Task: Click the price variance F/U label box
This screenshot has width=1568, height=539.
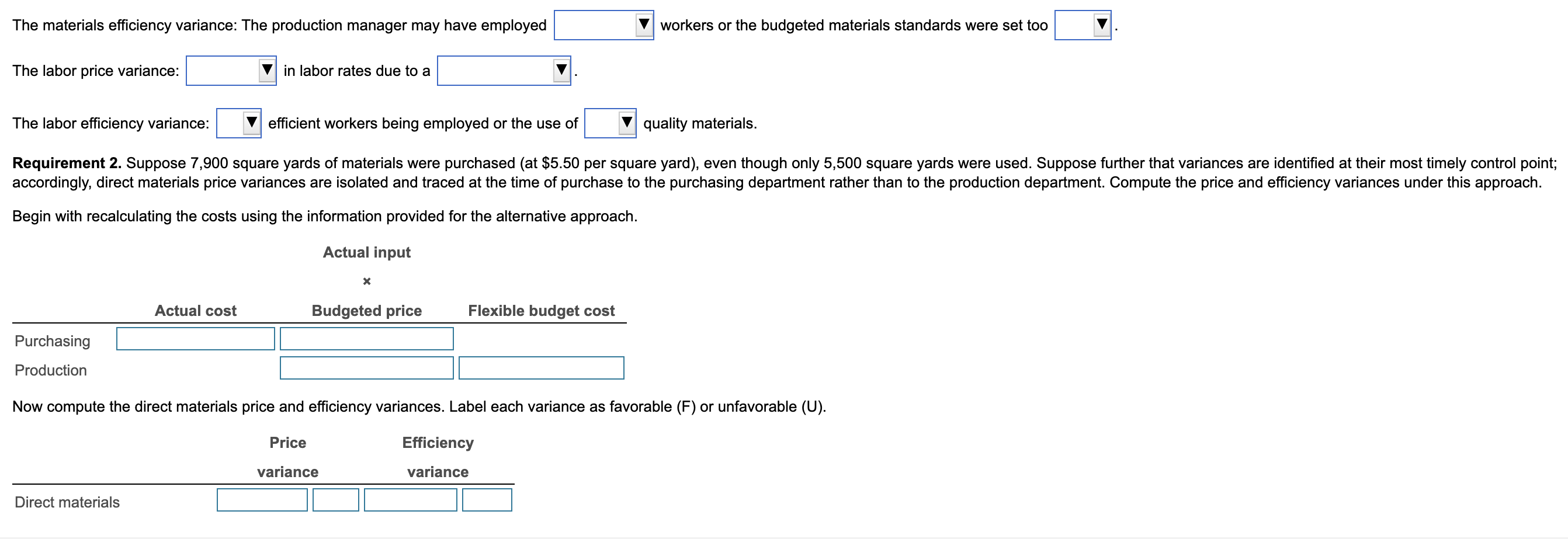Action: (335, 500)
